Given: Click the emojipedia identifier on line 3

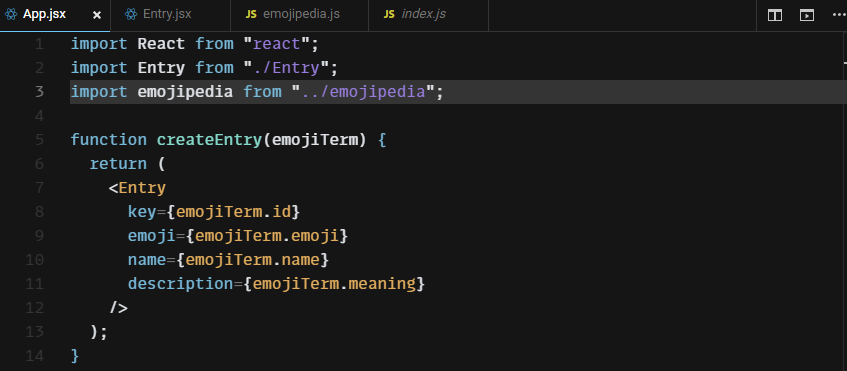Looking at the screenshot, I should (185, 92).
